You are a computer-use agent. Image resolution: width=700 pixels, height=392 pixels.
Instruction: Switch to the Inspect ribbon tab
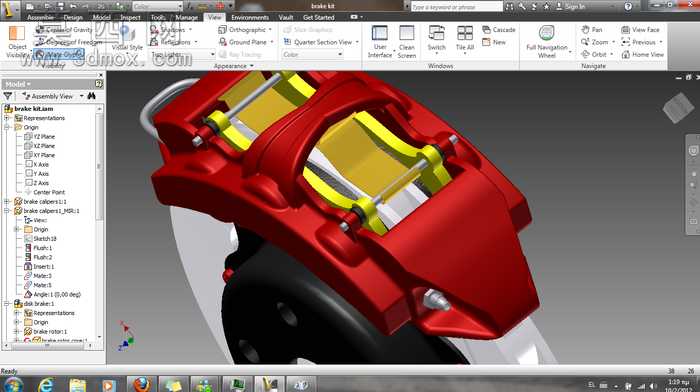tap(130, 17)
